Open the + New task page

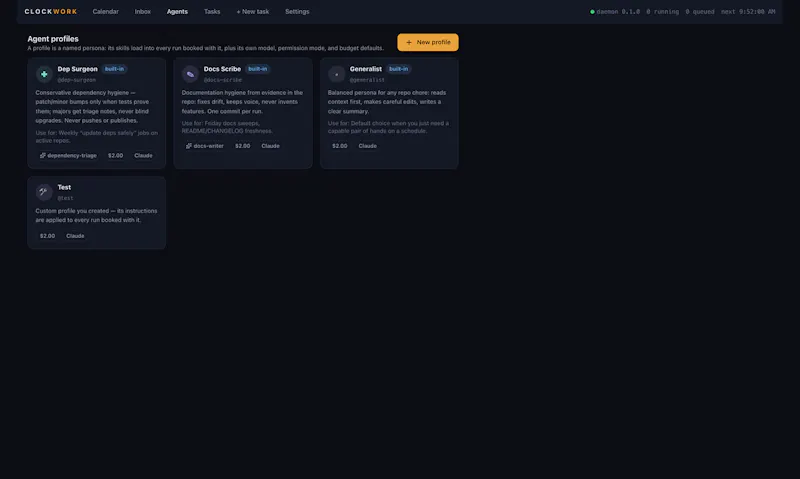[x=253, y=11]
